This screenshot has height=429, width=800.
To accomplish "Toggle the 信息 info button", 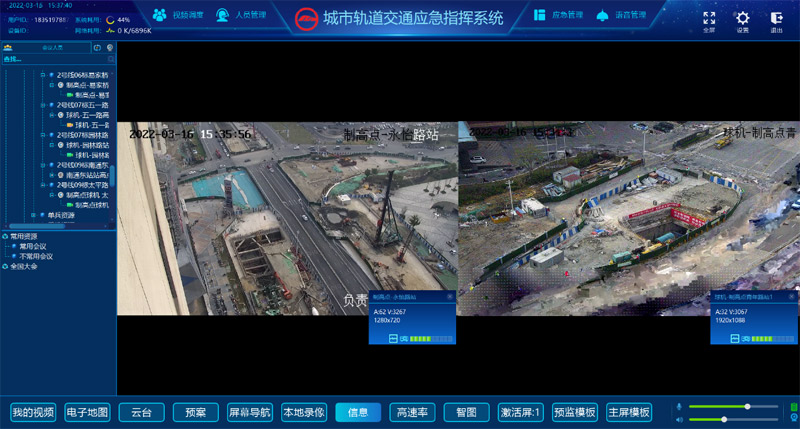I will [357, 412].
